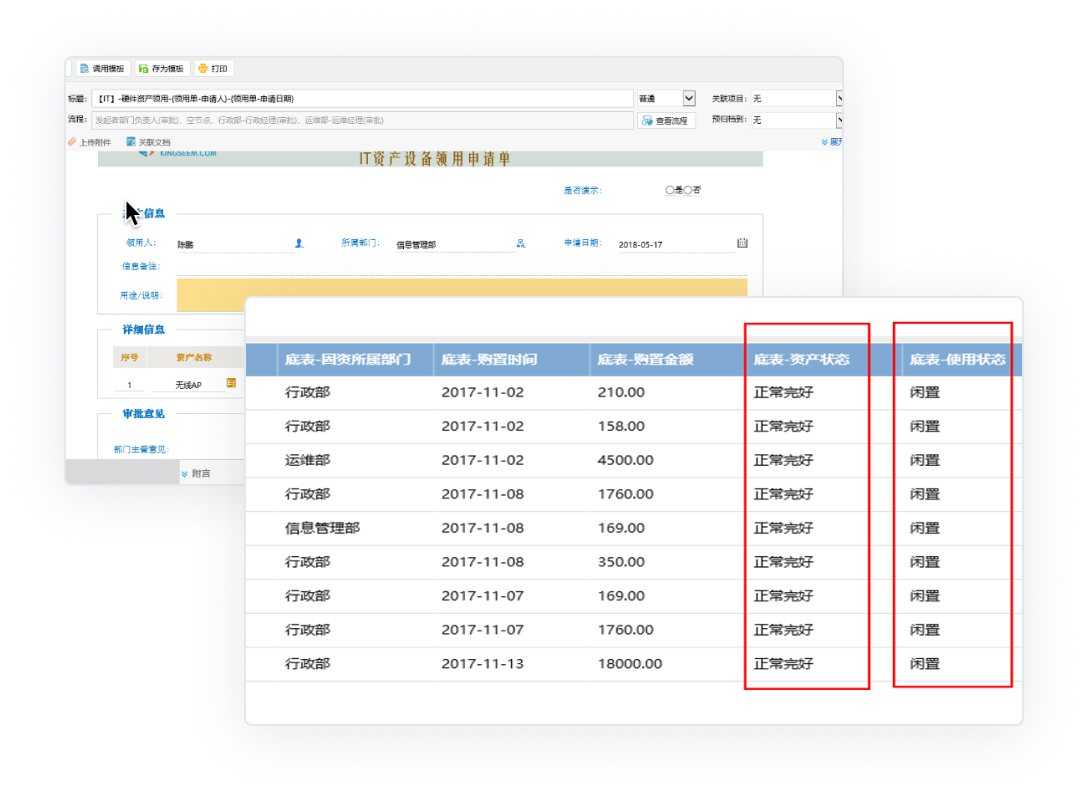Screen dimensions: 1088x798
Task: Open the 预归档到 dropdown
Action: pyautogui.click(x=797, y=120)
